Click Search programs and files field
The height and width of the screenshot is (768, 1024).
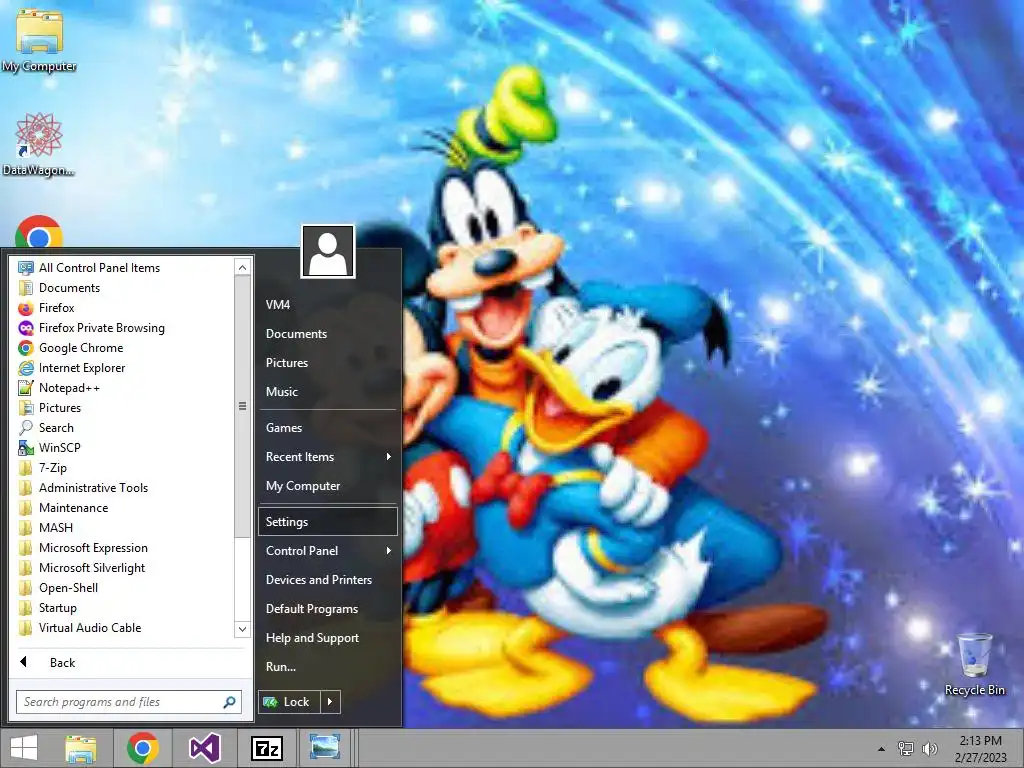coord(129,702)
